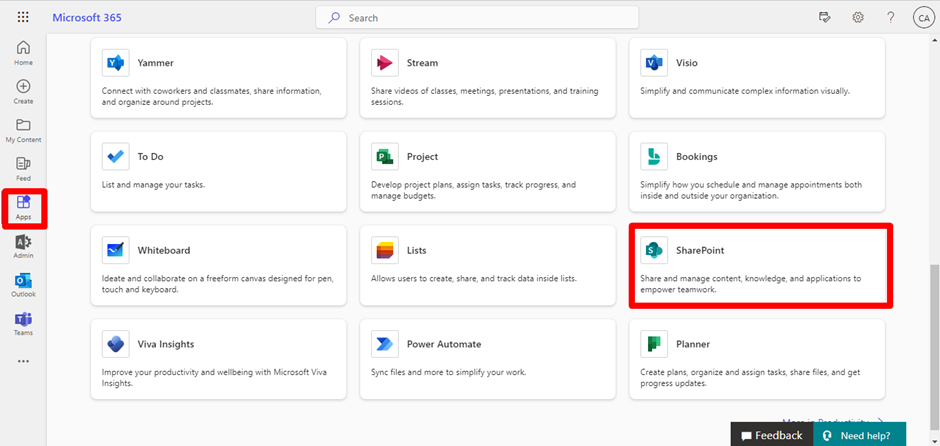Click the Microsoft 365 title link
This screenshot has width=940, height=446.
click(x=87, y=17)
